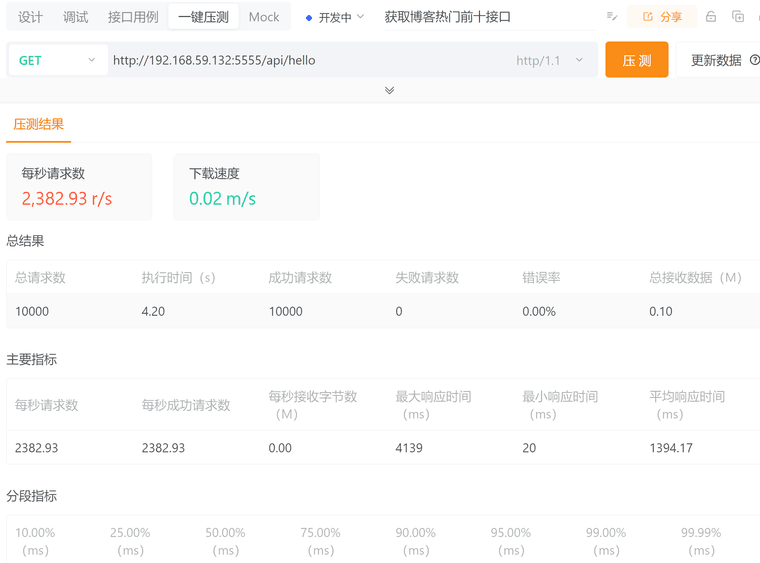Click the blue status dot before 开发中
The image size is (760, 563).
tap(309, 18)
